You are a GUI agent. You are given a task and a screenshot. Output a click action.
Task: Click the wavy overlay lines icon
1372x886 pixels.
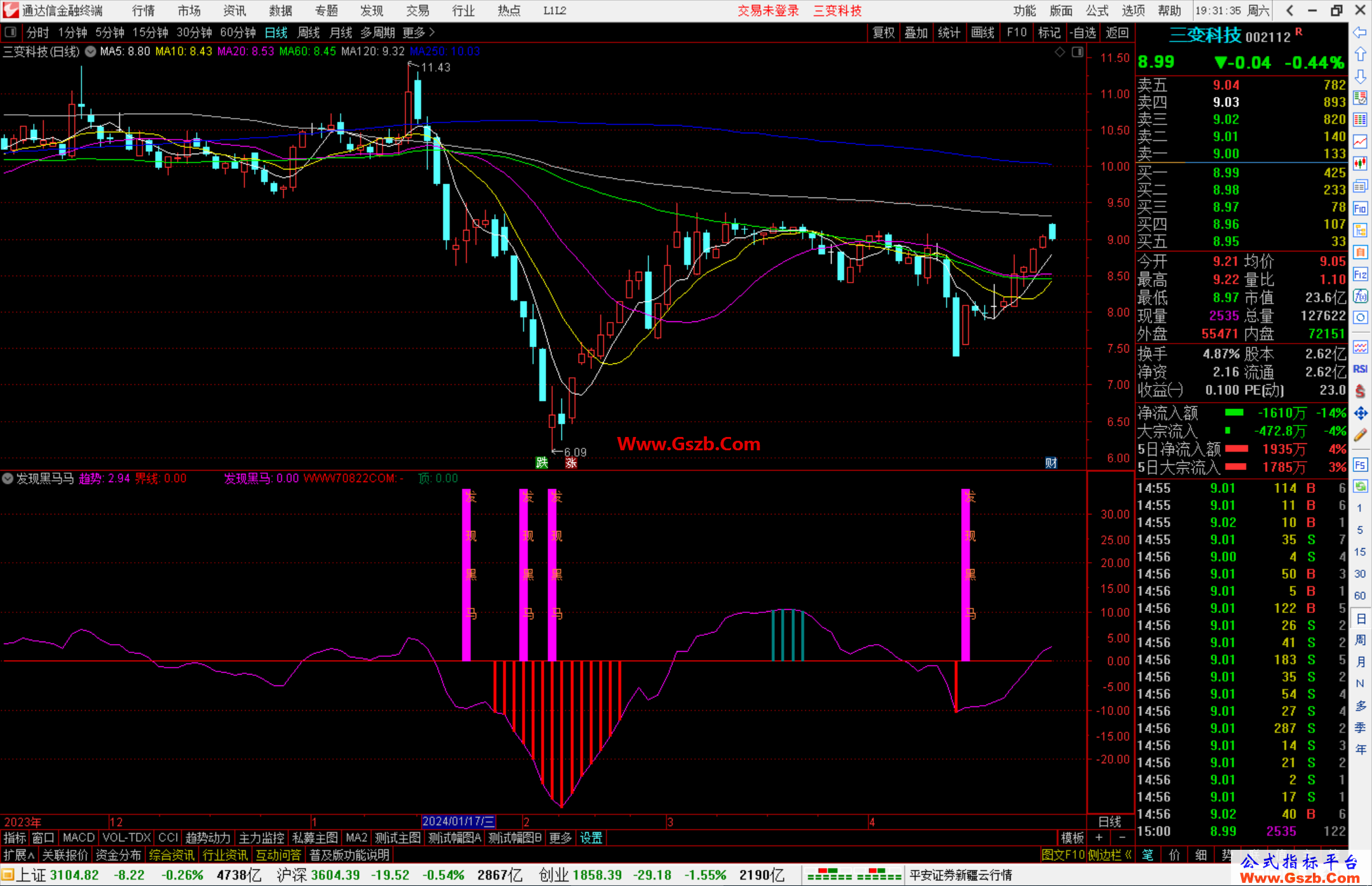(1360, 347)
